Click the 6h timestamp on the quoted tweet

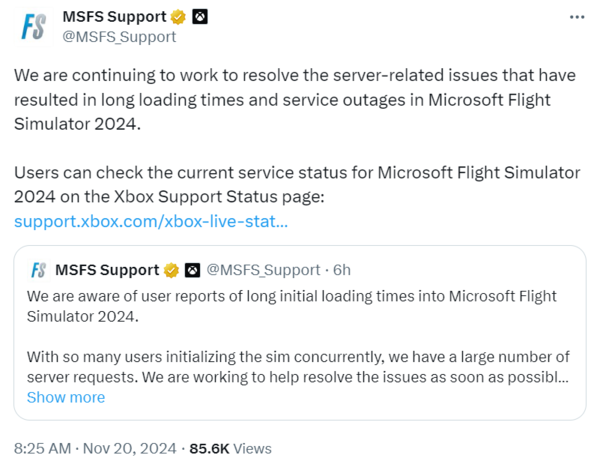pyautogui.click(x=341, y=270)
